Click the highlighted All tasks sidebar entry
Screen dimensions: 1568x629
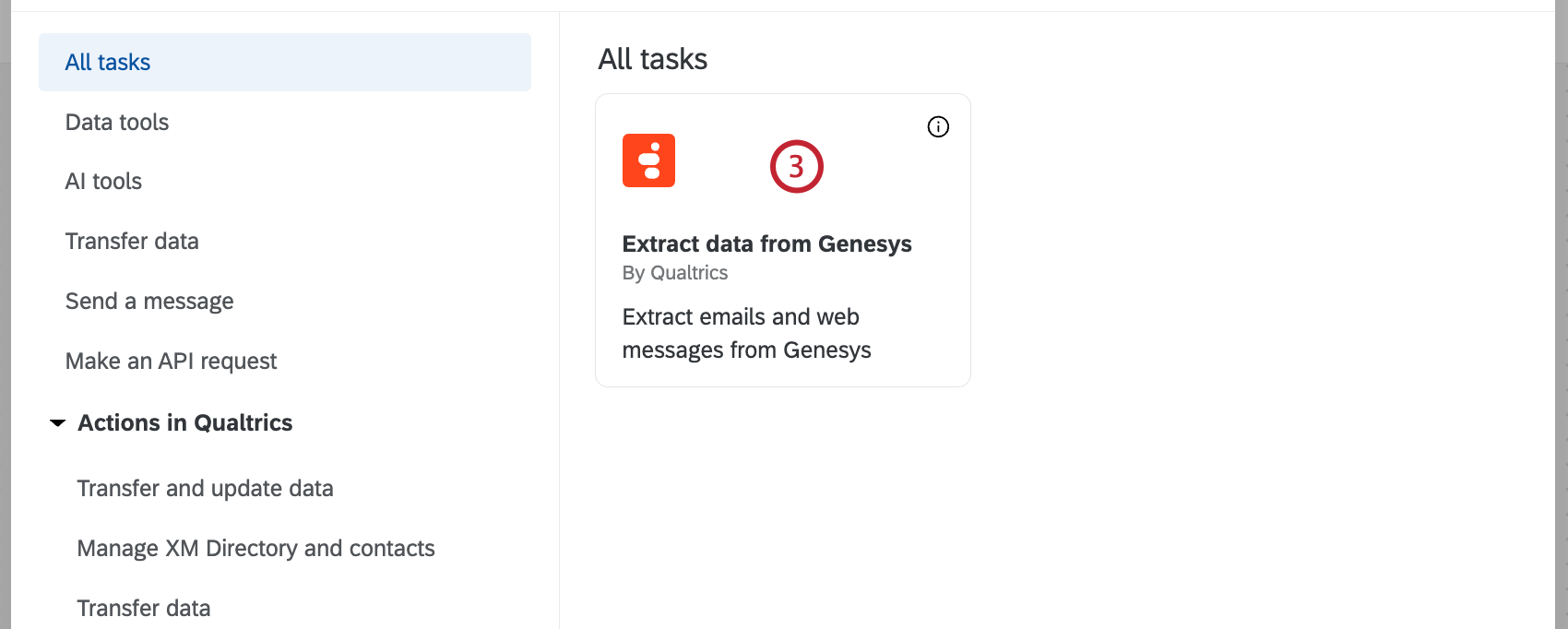[x=107, y=62]
